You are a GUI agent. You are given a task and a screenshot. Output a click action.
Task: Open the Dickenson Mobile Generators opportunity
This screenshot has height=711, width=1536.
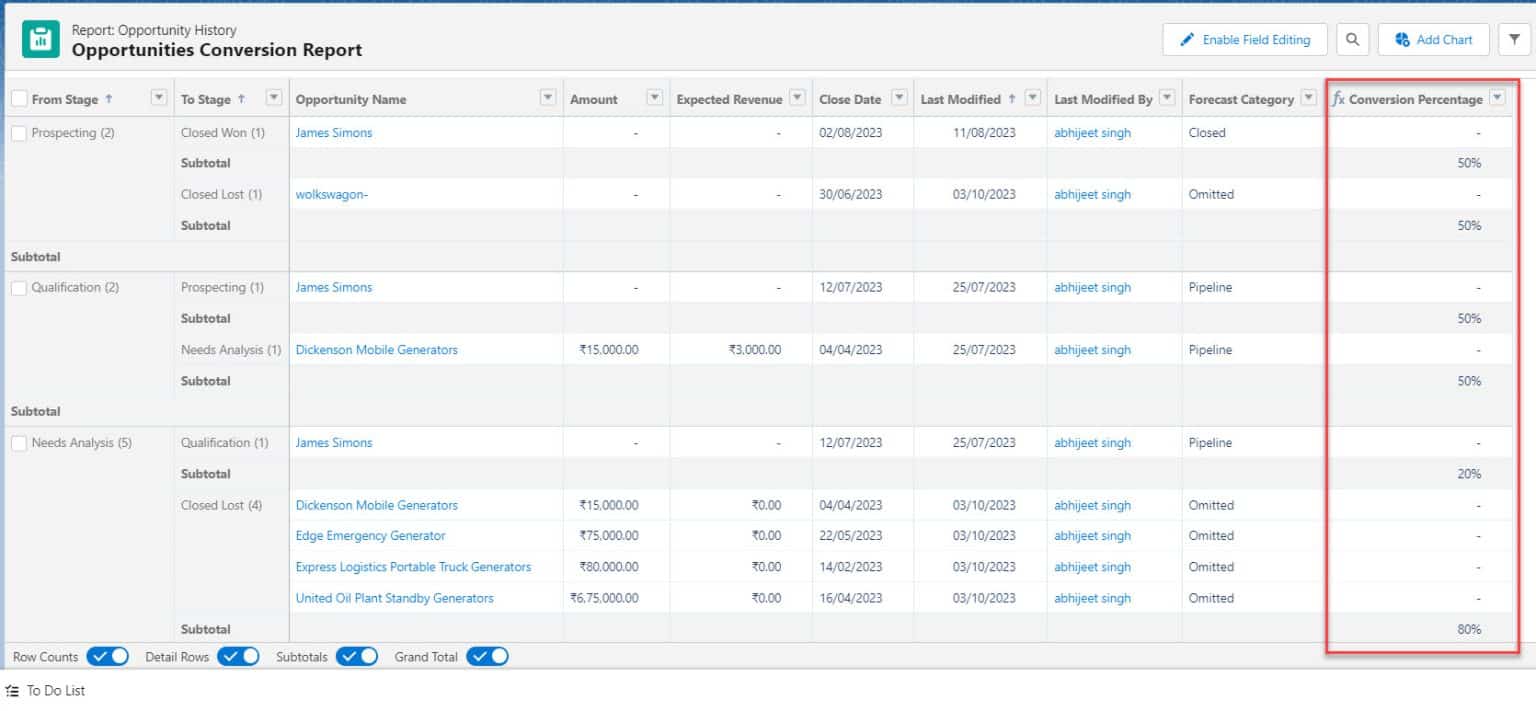click(377, 349)
